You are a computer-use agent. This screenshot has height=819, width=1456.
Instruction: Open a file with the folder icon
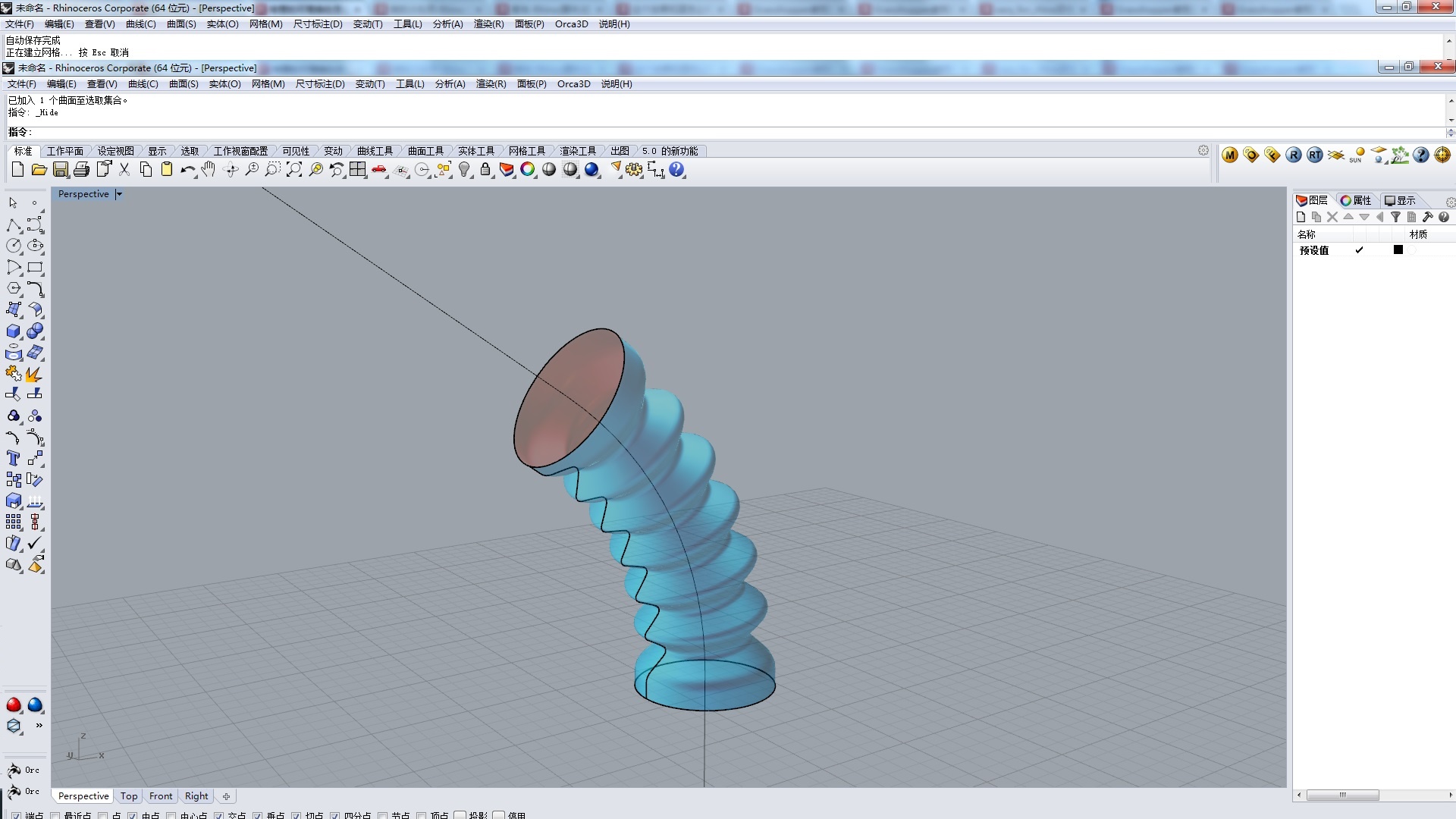point(39,169)
